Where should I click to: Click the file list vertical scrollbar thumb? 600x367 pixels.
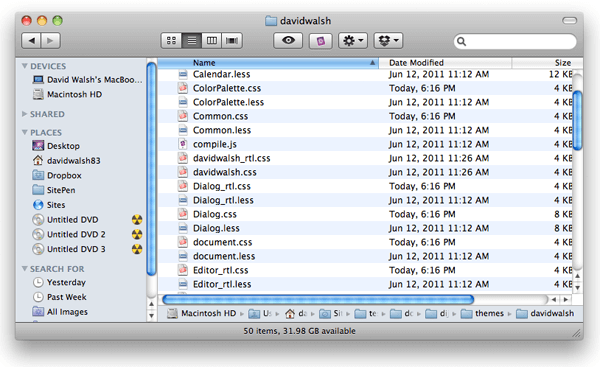(x=577, y=120)
